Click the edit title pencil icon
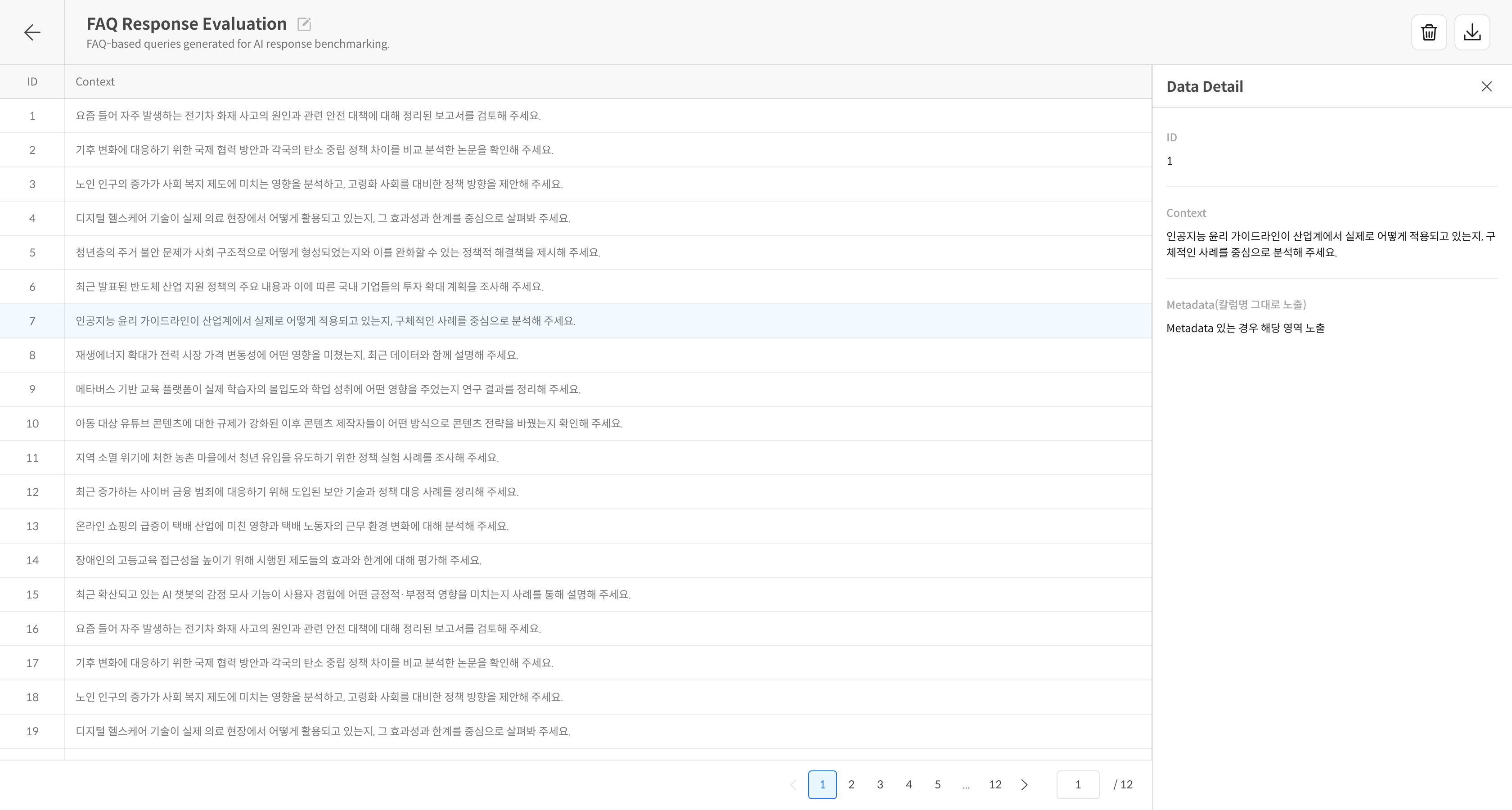 304,24
